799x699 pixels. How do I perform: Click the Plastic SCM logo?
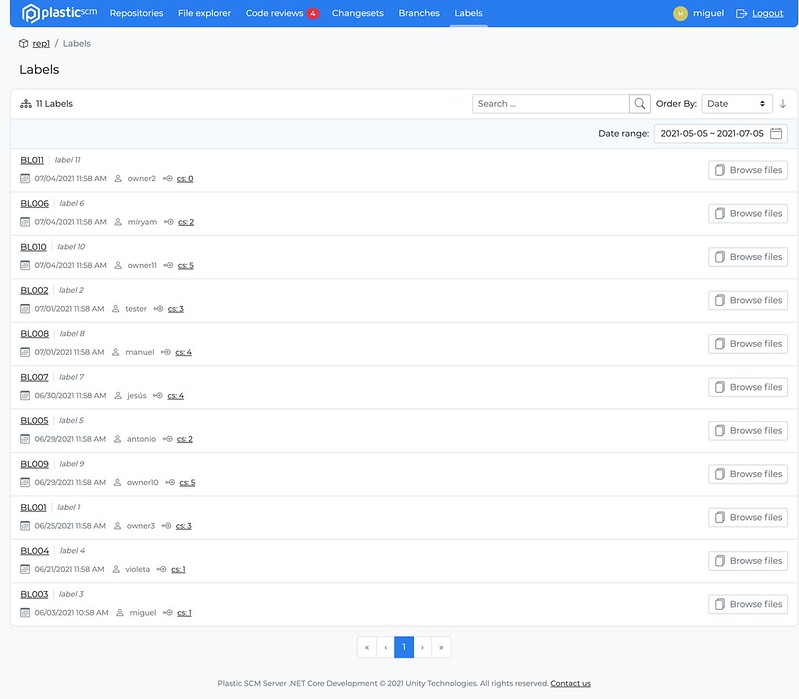59,13
